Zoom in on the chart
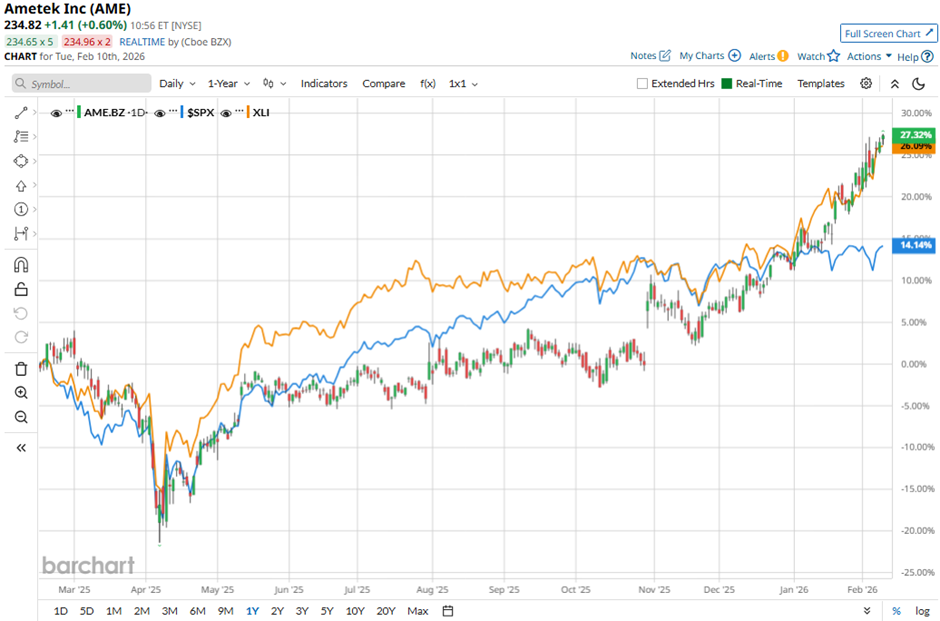This screenshot has height=621, width=940. (21, 393)
